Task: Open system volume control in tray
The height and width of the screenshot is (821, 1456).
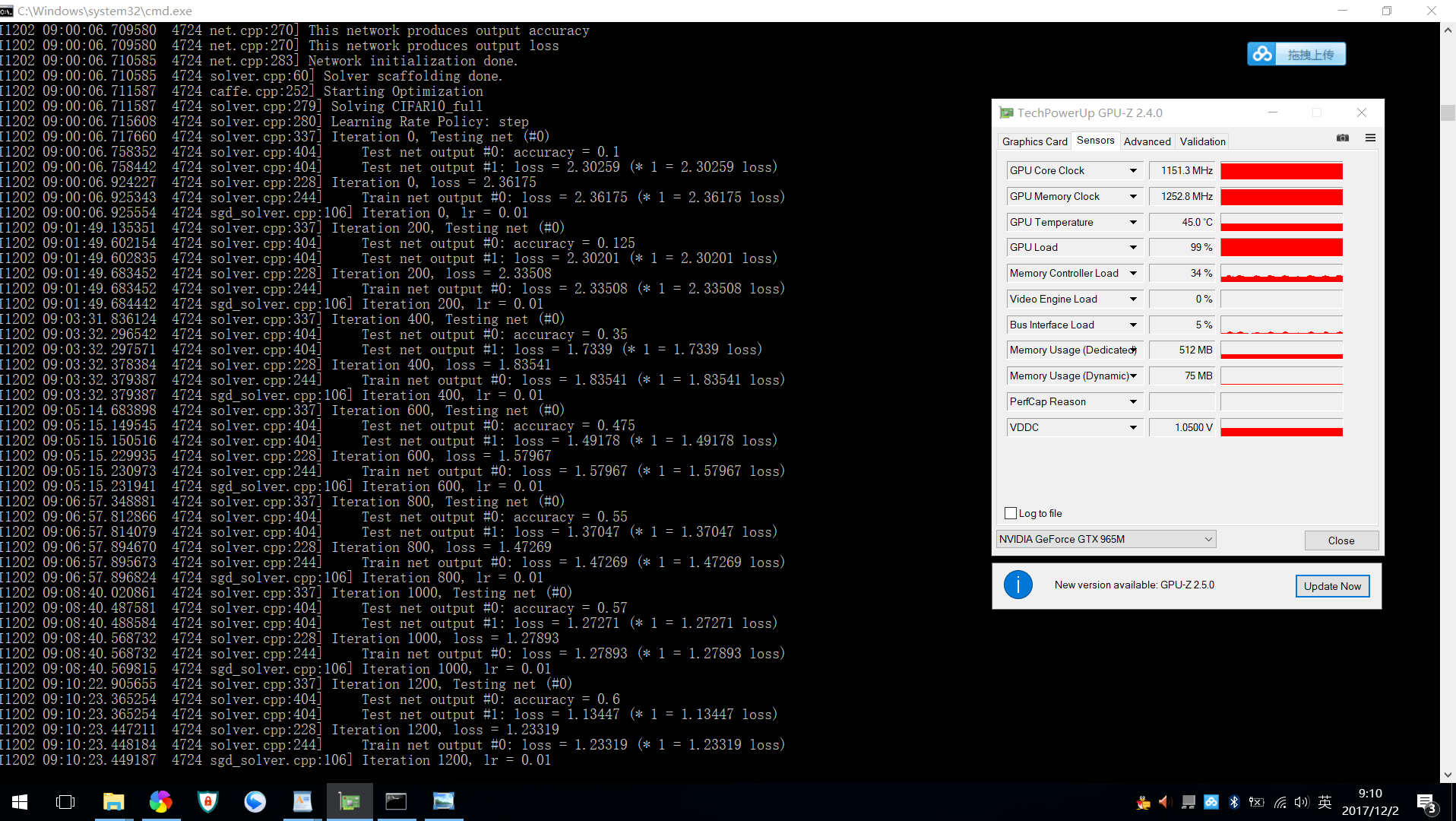Action: (x=1302, y=802)
